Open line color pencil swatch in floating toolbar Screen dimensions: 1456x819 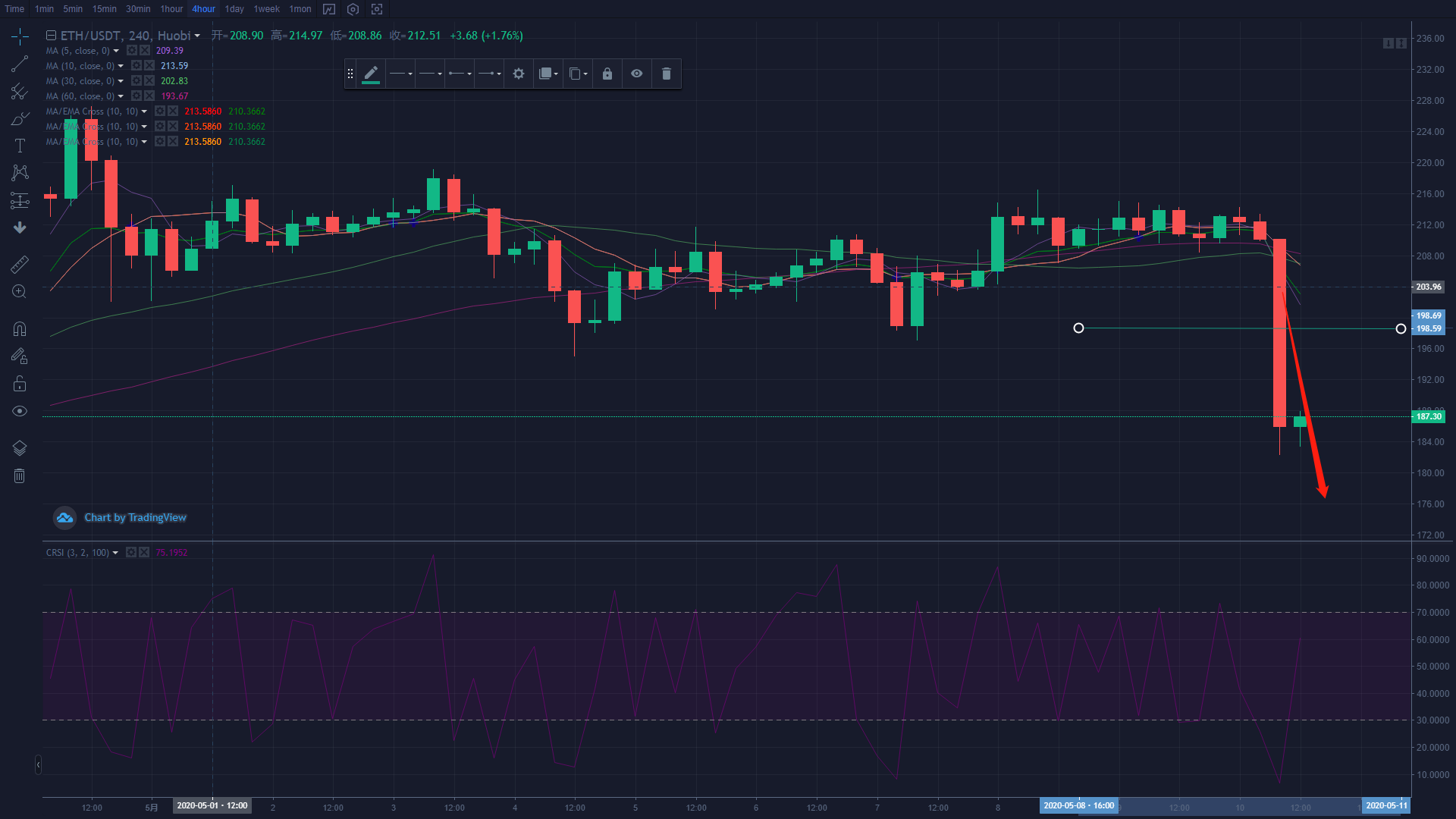(371, 74)
